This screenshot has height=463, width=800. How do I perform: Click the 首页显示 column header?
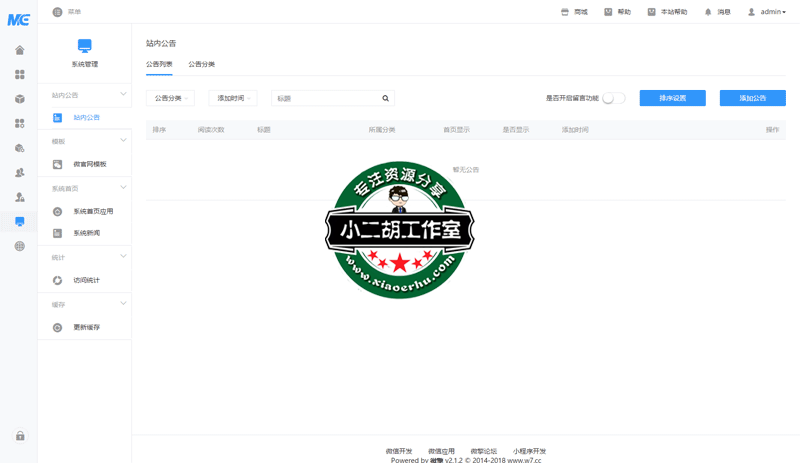457,130
